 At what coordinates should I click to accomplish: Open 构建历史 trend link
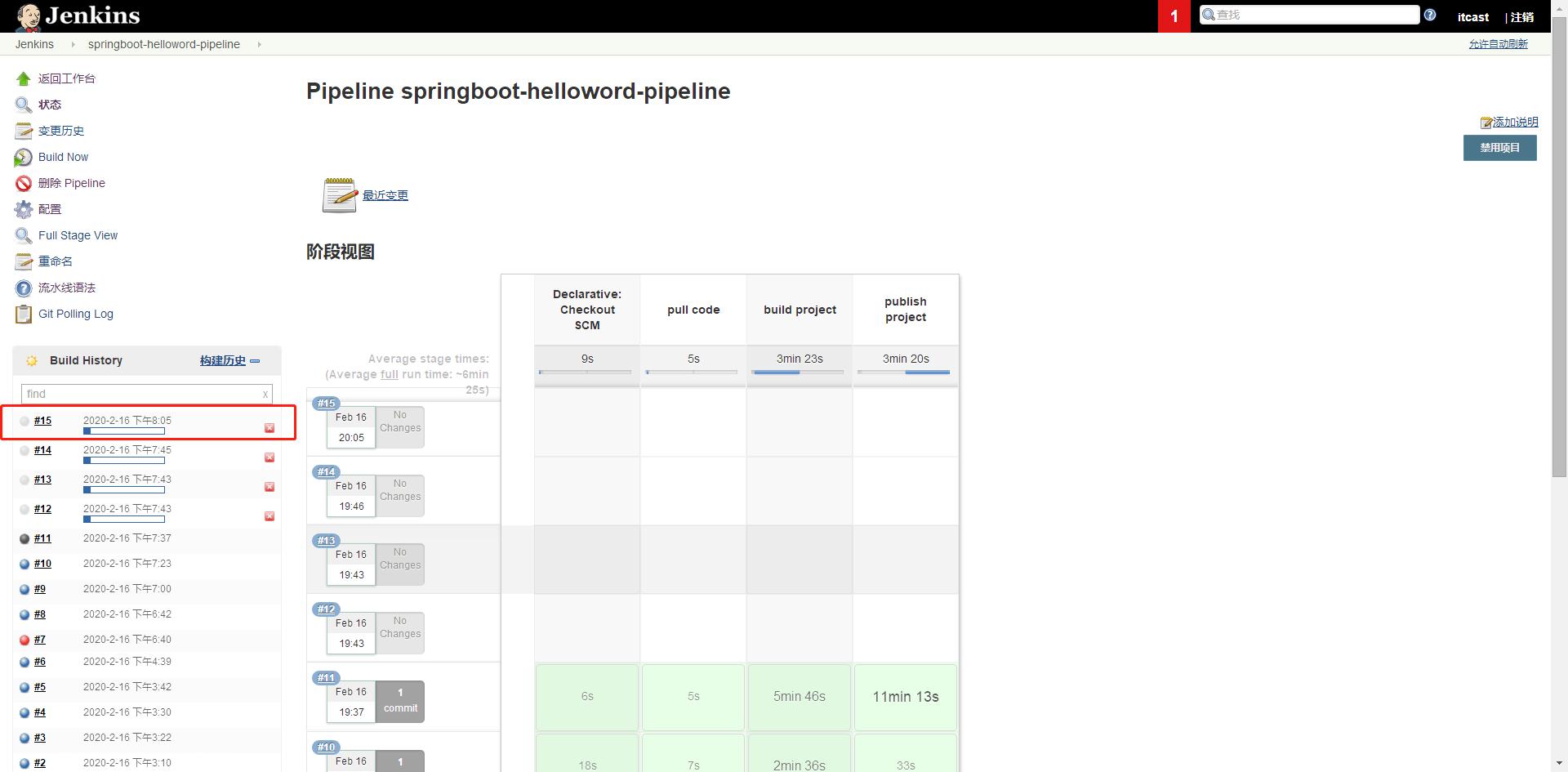coord(223,361)
